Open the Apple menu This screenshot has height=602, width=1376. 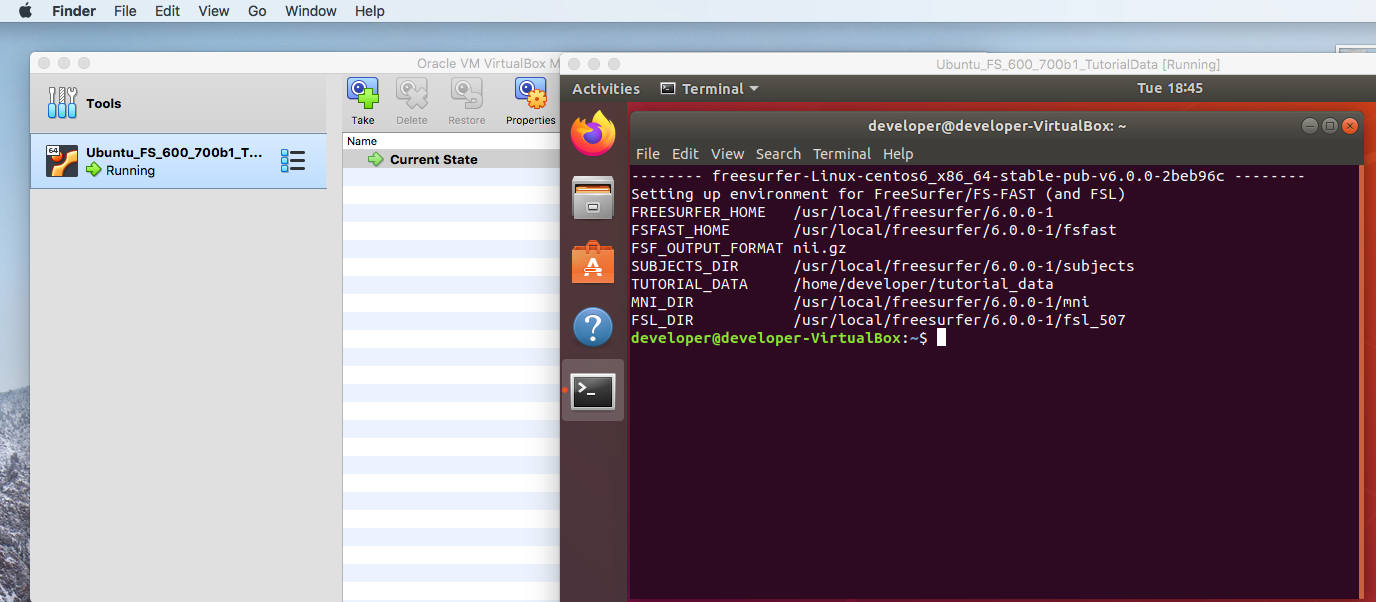pos(26,11)
